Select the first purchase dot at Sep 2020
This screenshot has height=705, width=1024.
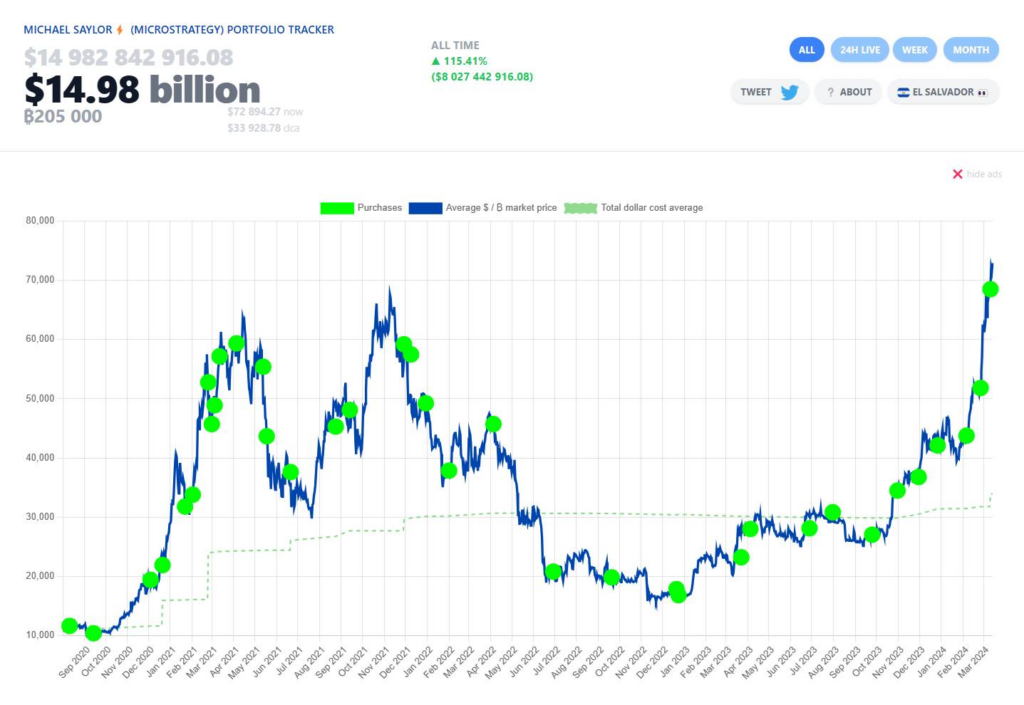pyautogui.click(x=69, y=626)
